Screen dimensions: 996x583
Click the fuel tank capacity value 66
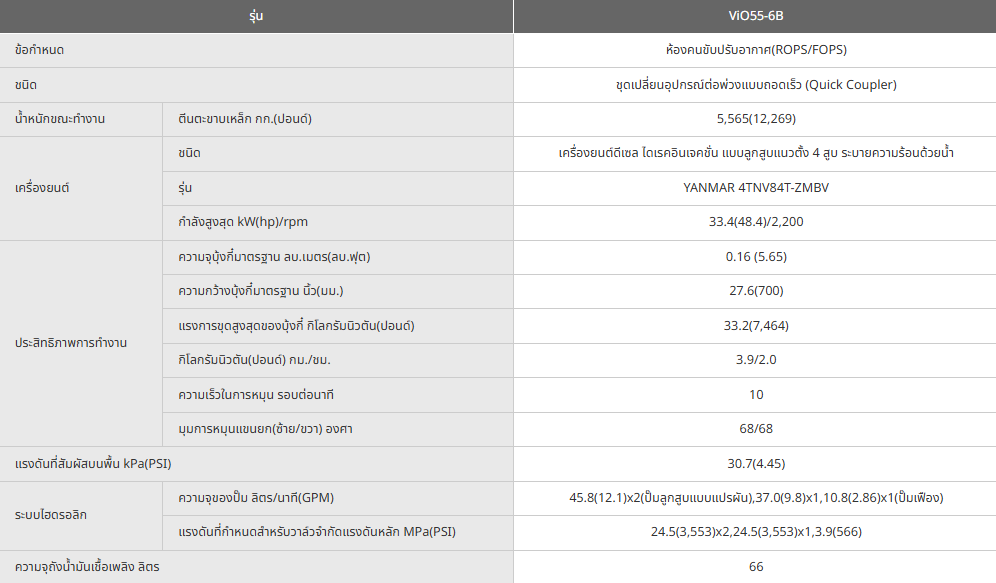(x=755, y=567)
